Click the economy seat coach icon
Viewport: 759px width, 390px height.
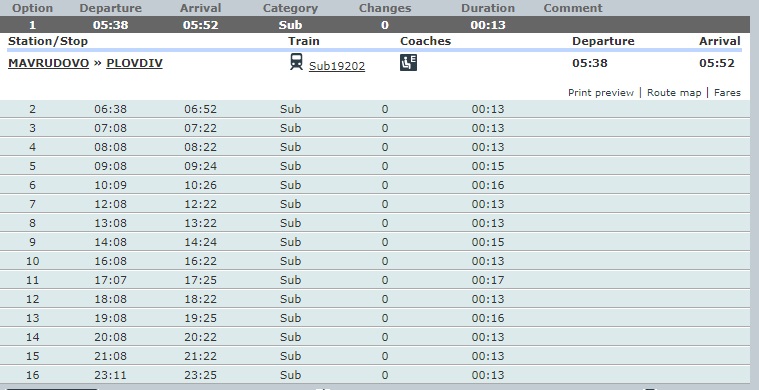(408, 62)
